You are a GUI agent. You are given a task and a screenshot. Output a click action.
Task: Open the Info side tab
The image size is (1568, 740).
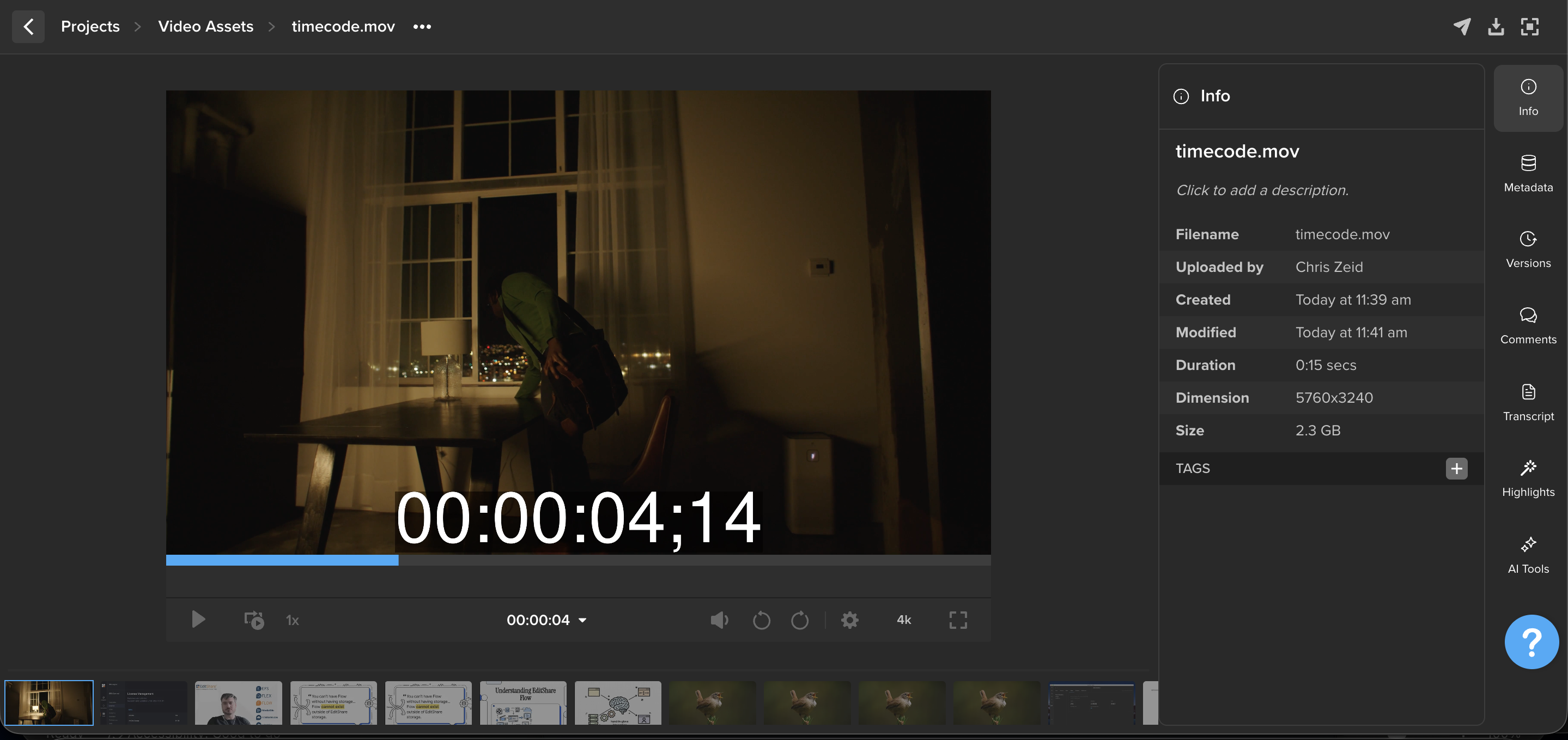[1528, 98]
